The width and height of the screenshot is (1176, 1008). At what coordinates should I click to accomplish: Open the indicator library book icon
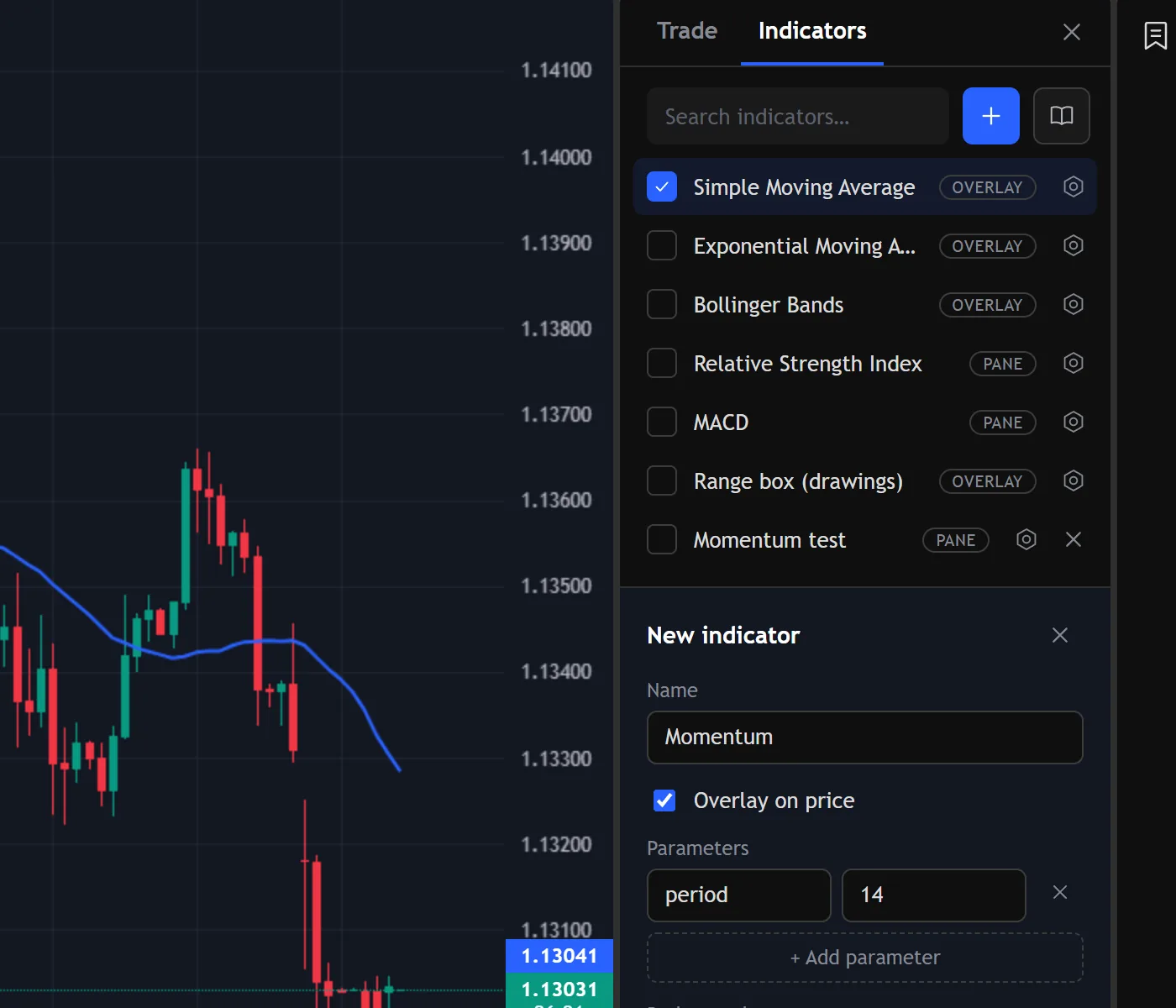(x=1061, y=116)
